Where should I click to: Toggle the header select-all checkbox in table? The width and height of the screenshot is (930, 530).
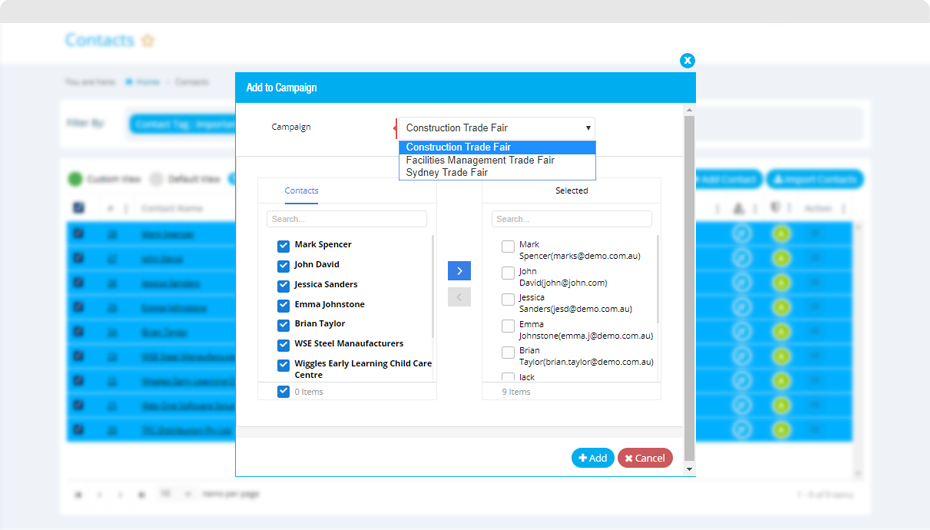[78, 207]
